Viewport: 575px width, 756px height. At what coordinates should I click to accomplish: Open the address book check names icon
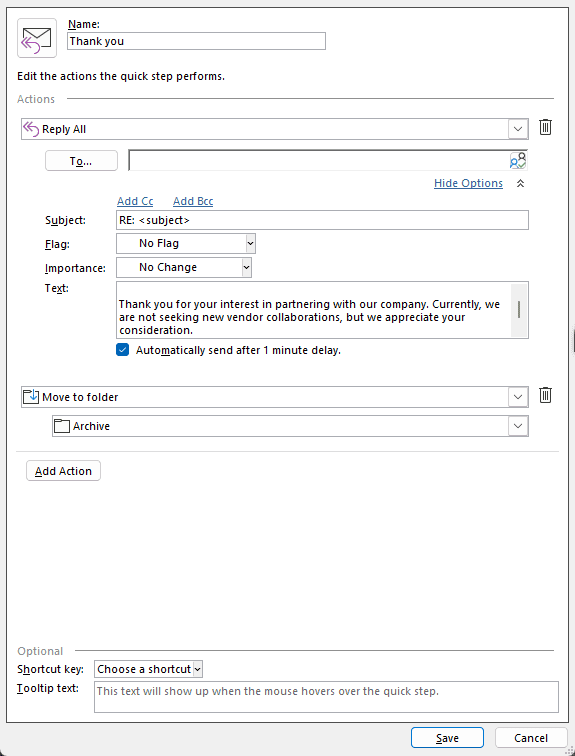tap(518, 161)
